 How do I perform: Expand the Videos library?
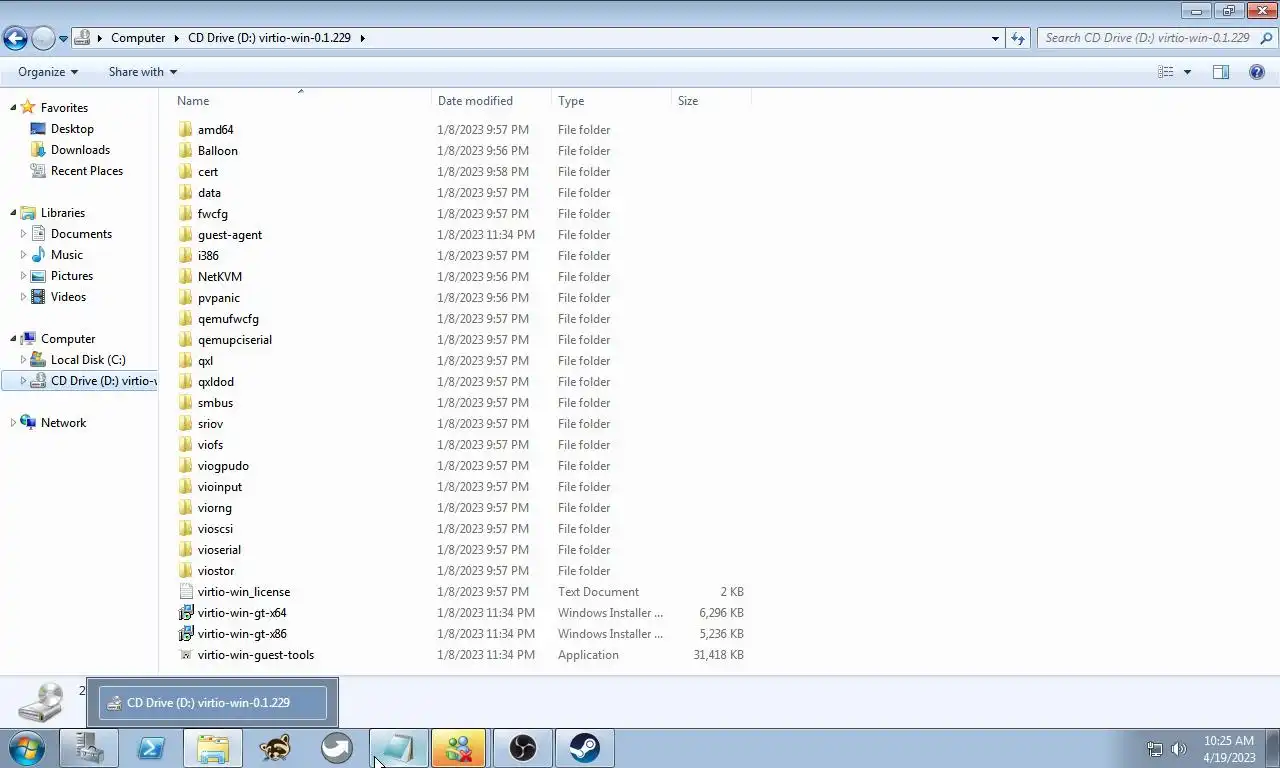[x=23, y=297]
